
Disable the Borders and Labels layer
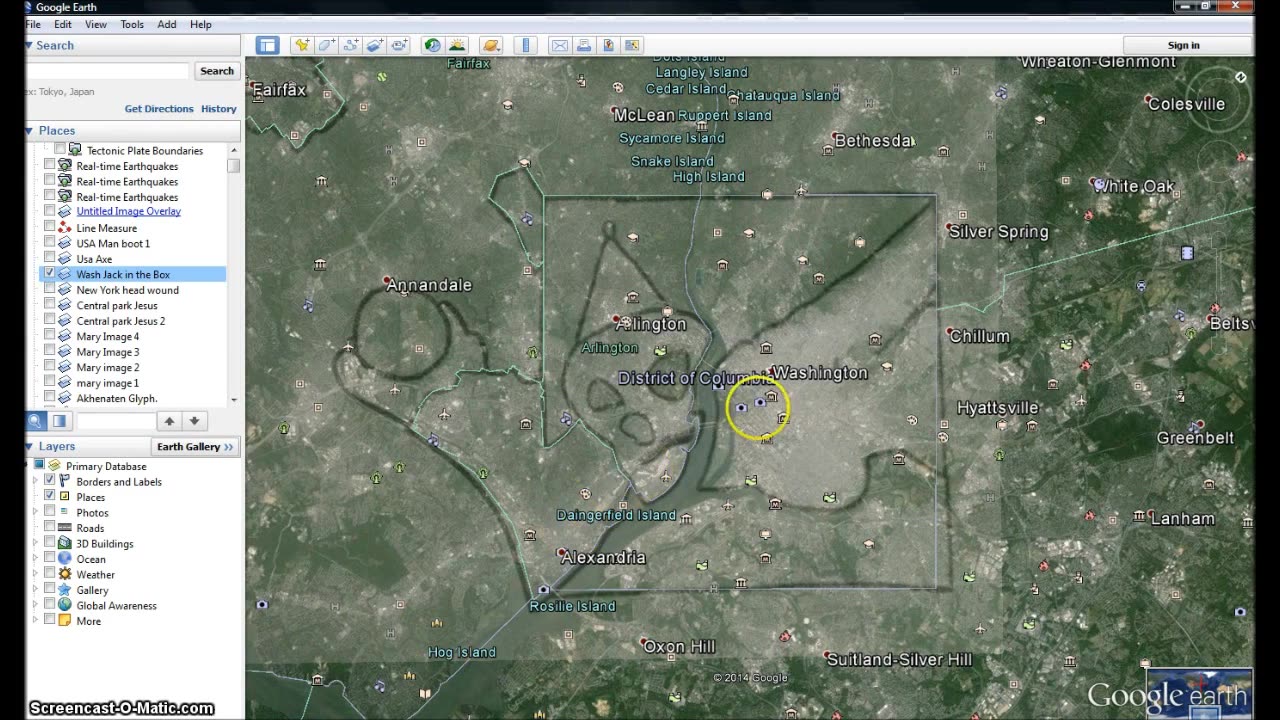point(49,481)
